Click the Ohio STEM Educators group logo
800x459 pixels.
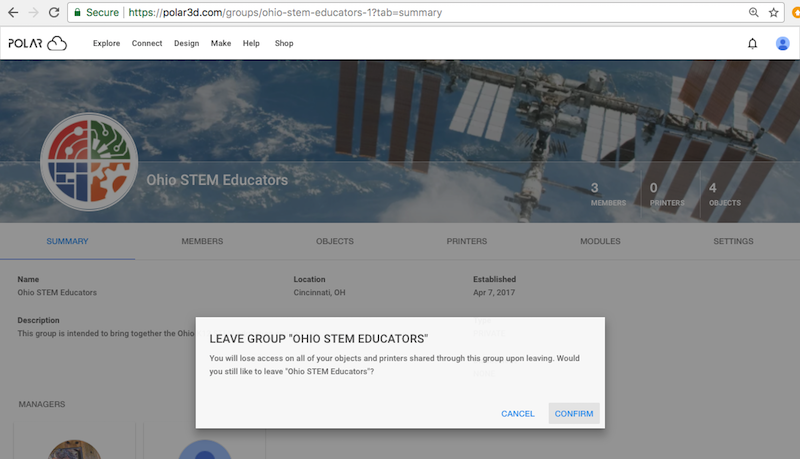pyautogui.click(x=89, y=162)
